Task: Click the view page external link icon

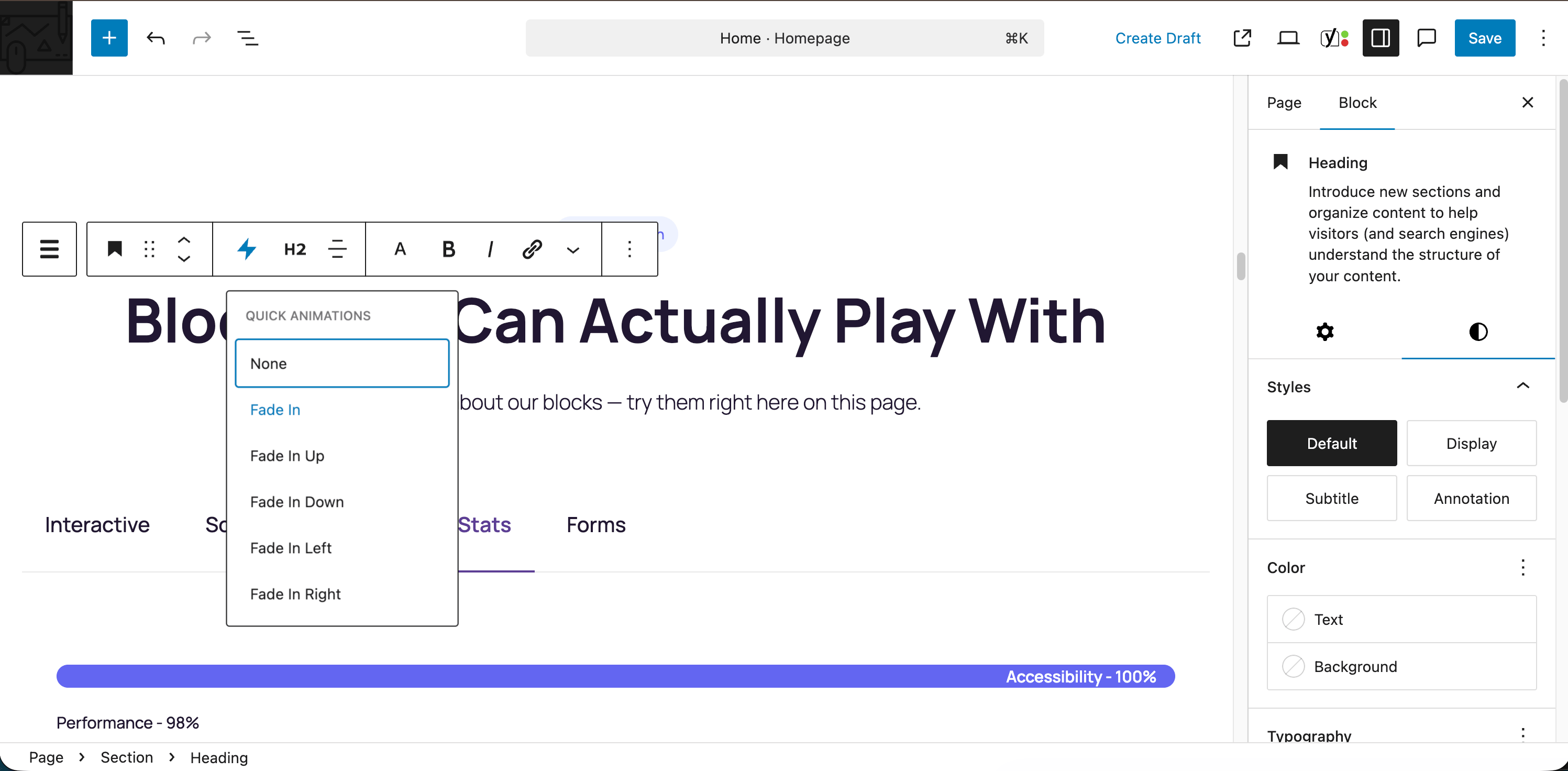Action: (x=1242, y=38)
